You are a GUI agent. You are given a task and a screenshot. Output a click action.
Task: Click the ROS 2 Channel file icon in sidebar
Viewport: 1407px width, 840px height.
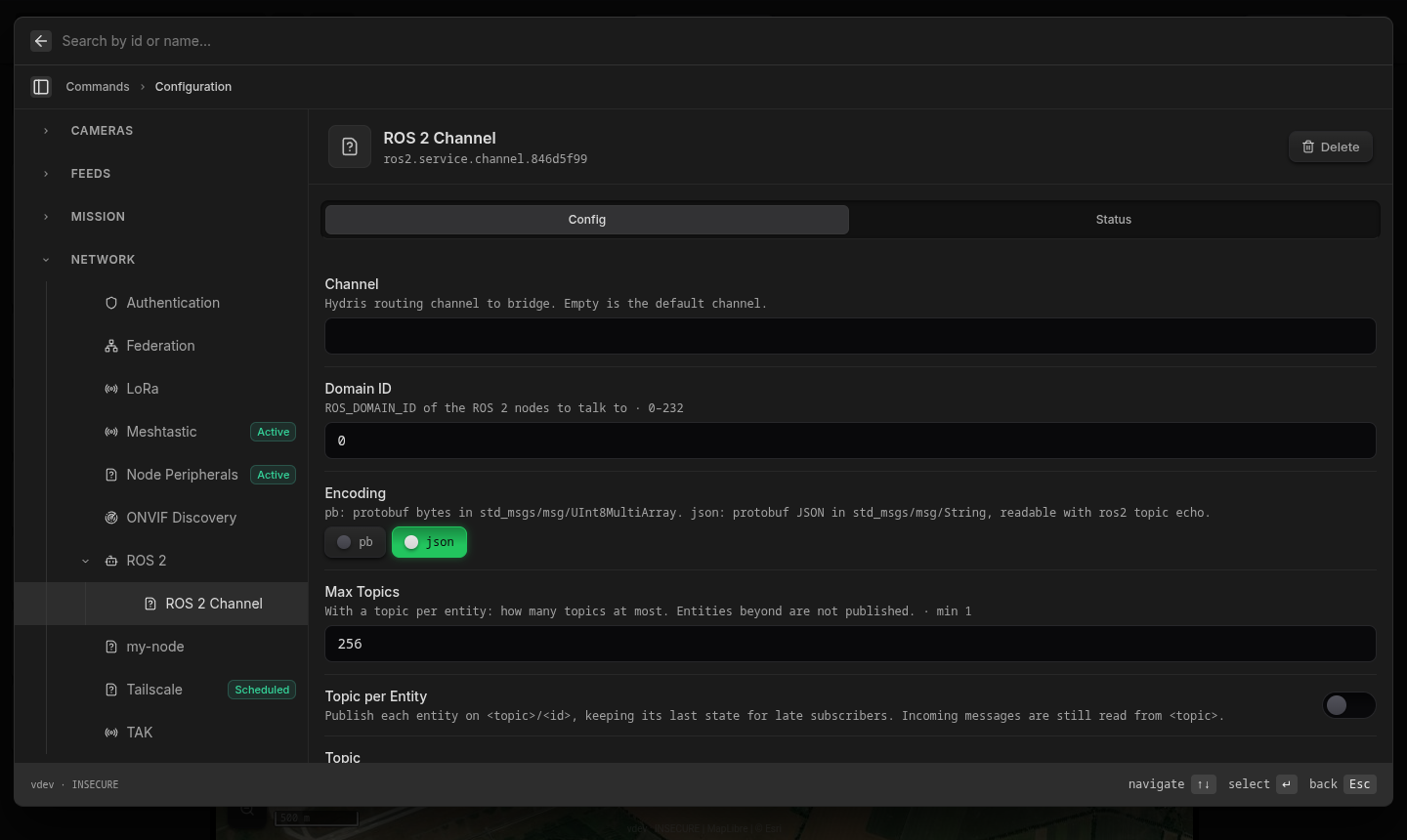tap(150, 604)
